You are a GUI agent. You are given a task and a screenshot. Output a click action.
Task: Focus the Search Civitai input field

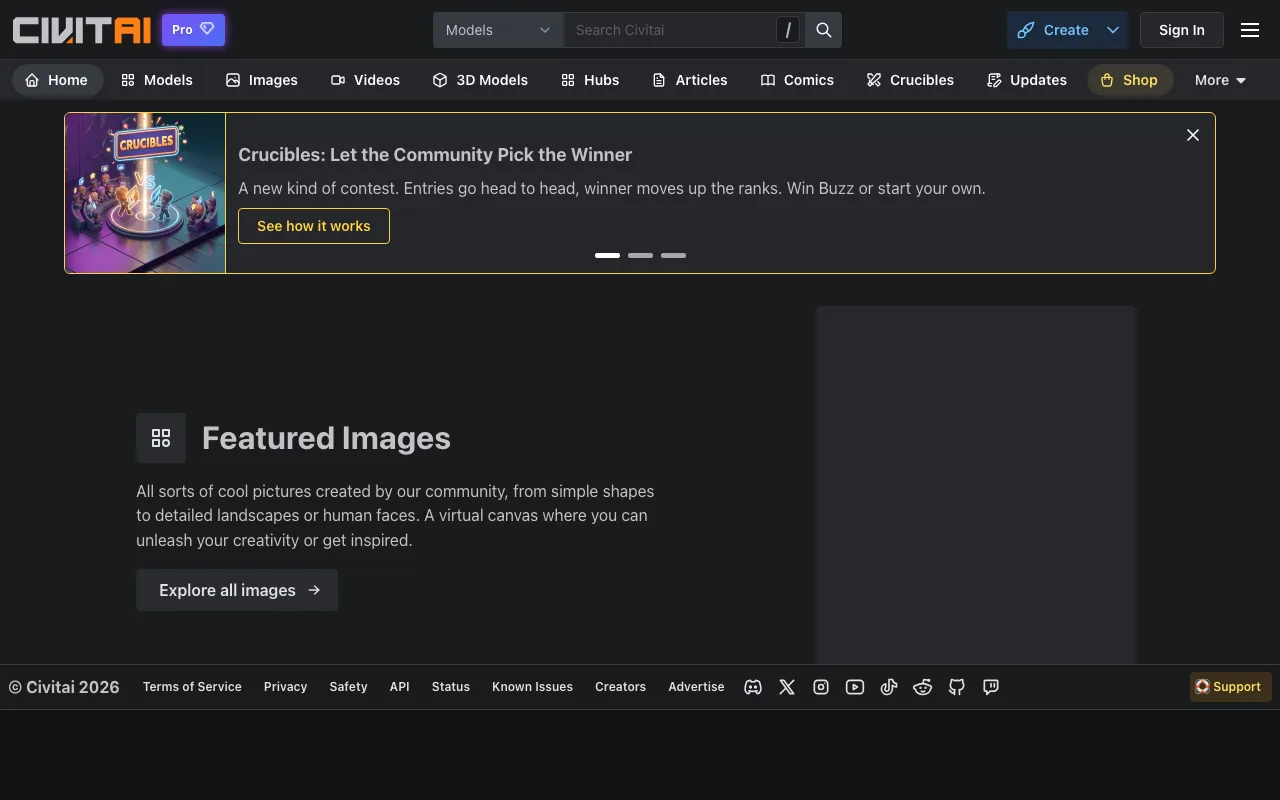pyautogui.click(x=670, y=30)
